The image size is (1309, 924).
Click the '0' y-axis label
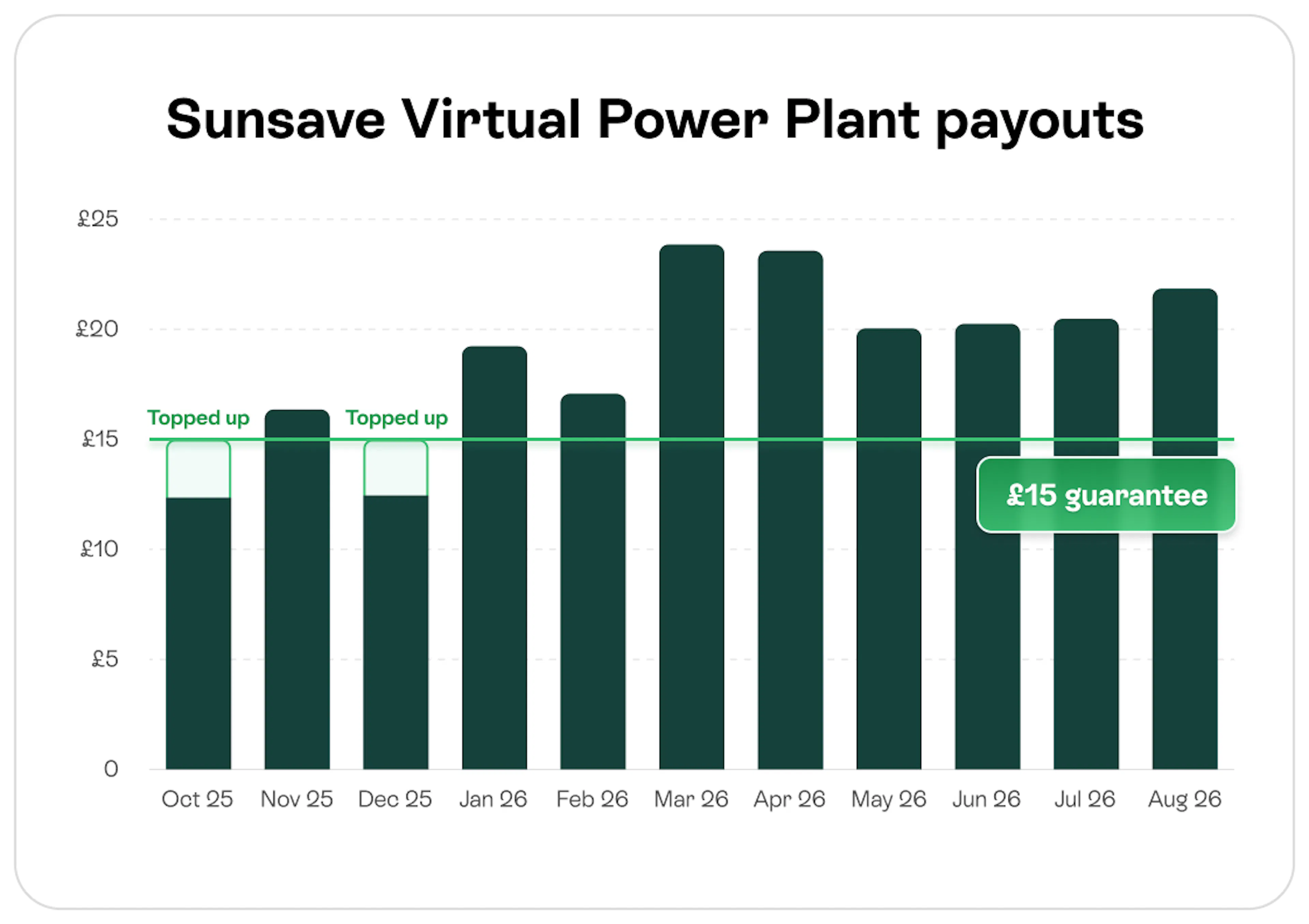[111, 770]
